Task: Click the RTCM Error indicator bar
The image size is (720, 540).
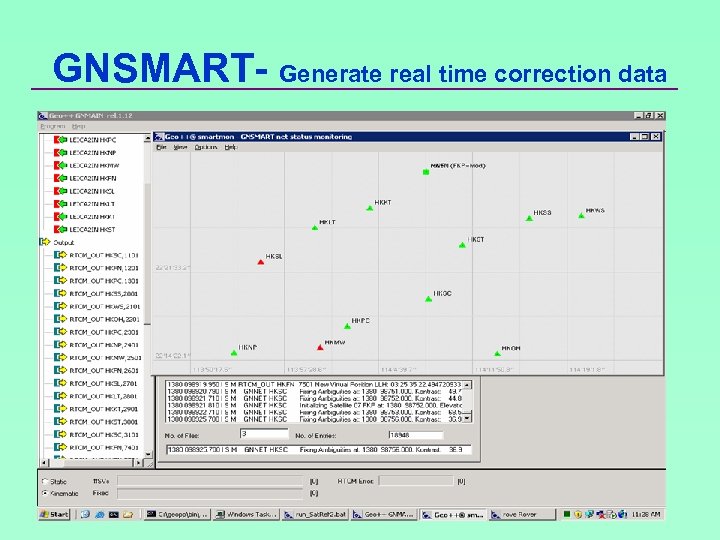Action: click(x=416, y=481)
